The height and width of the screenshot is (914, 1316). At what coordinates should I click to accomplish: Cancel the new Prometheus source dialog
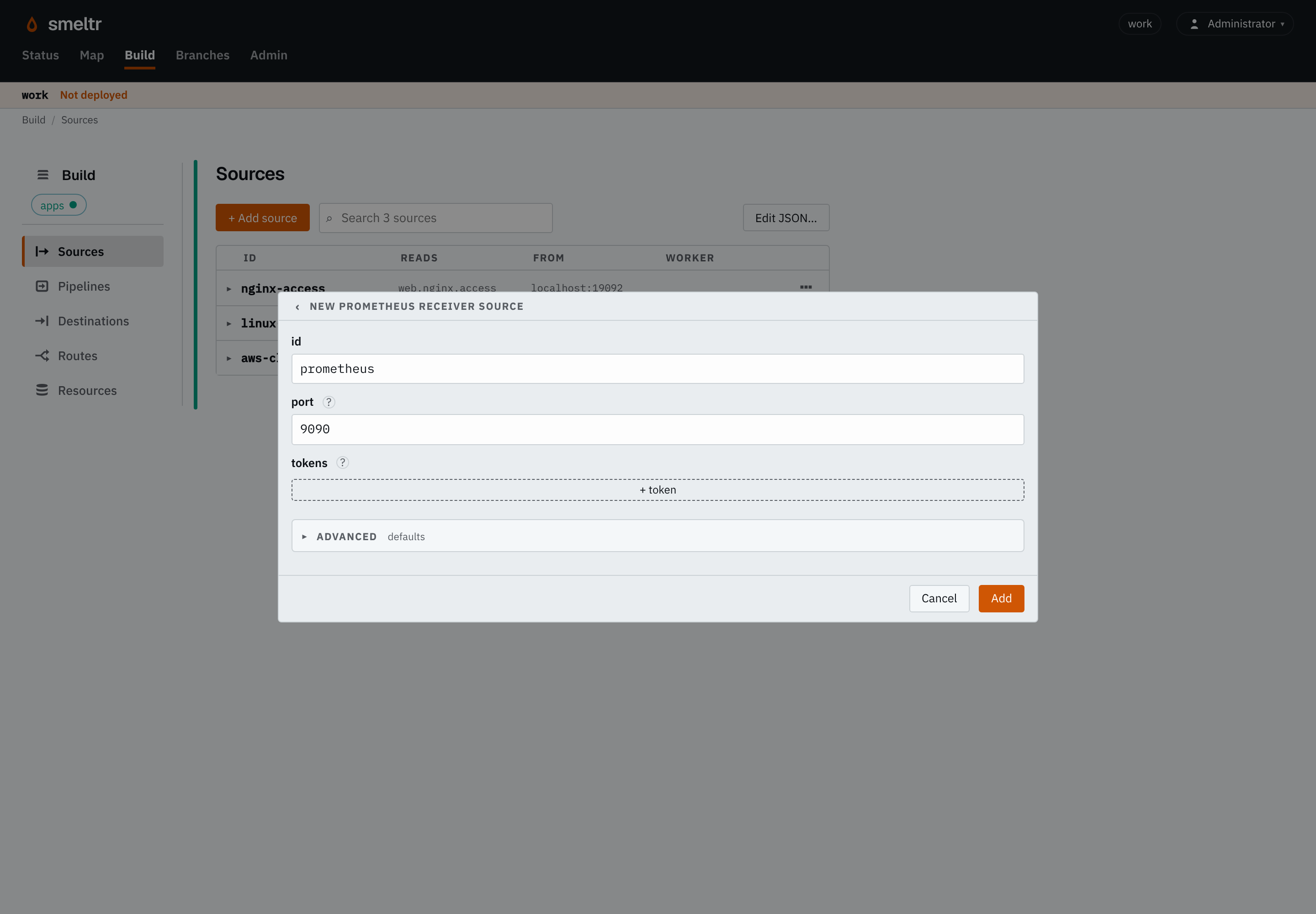click(939, 599)
